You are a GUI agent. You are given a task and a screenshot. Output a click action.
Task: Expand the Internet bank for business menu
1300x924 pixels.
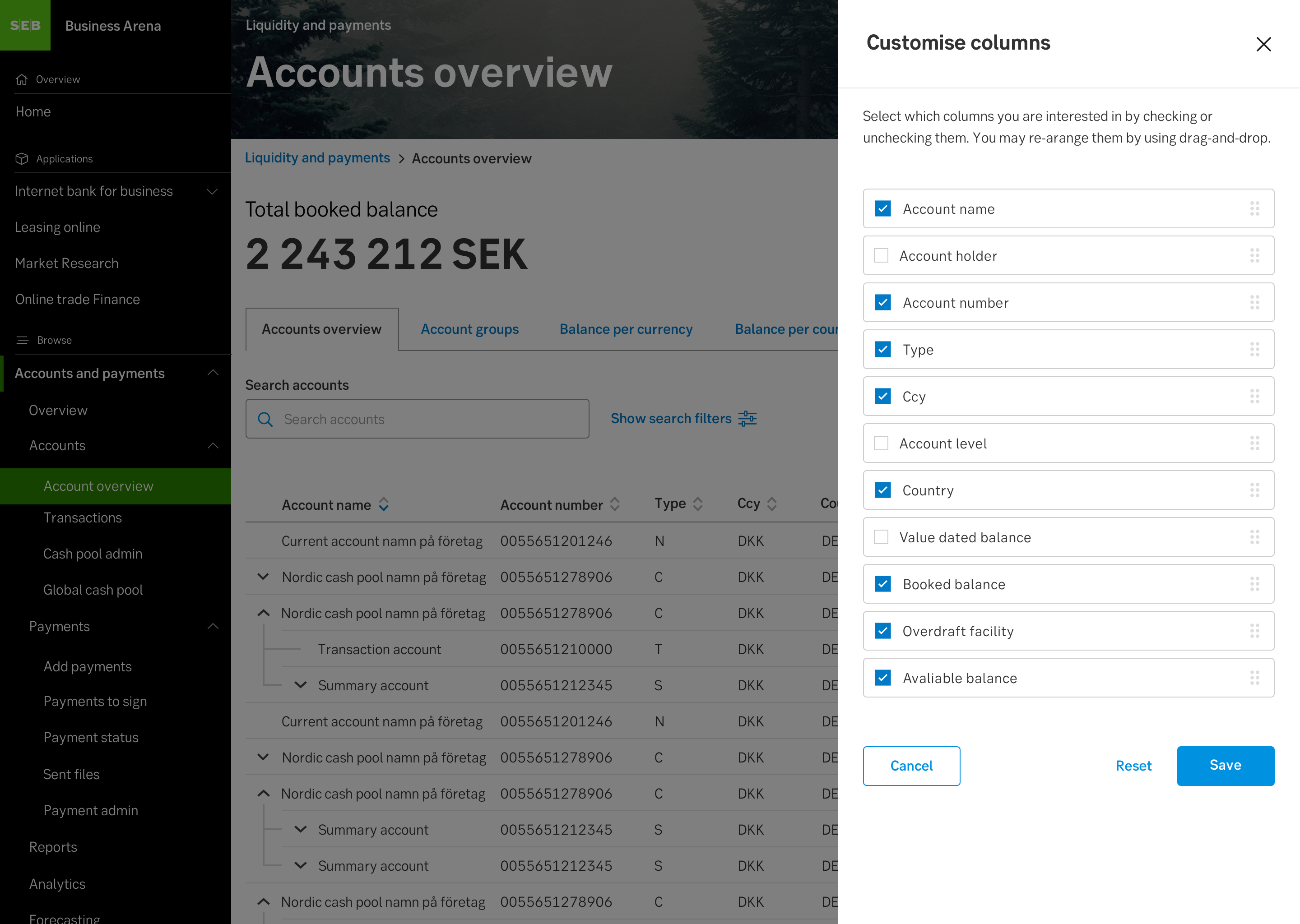click(212, 191)
